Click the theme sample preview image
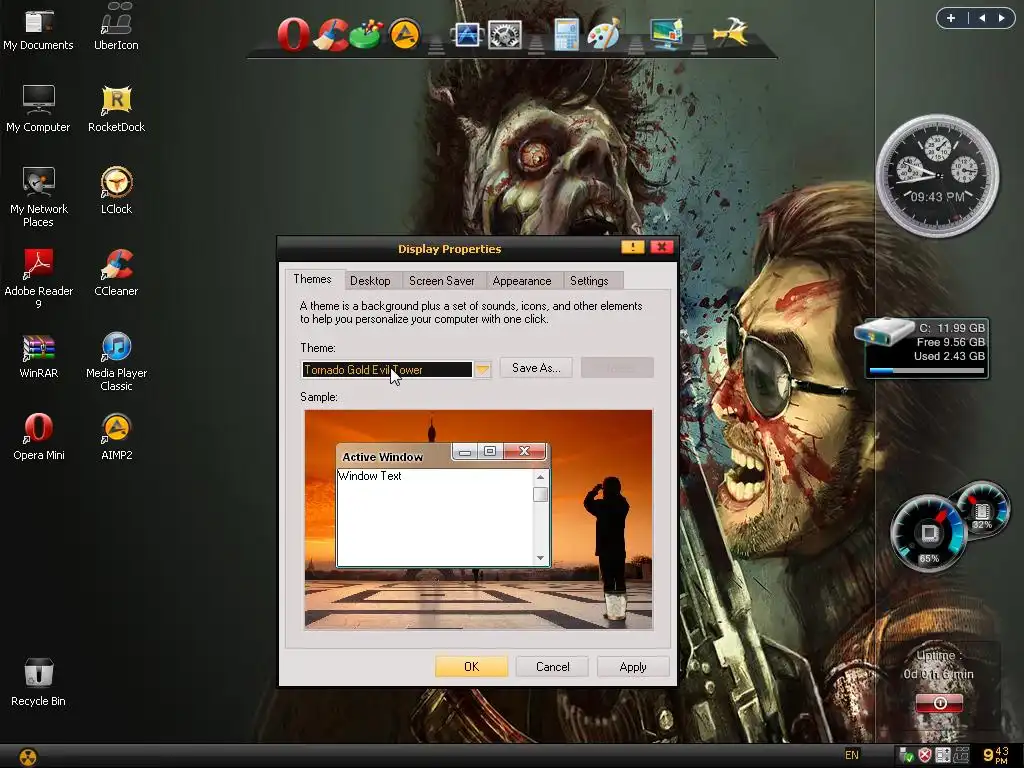The image size is (1024, 768). point(478,520)
